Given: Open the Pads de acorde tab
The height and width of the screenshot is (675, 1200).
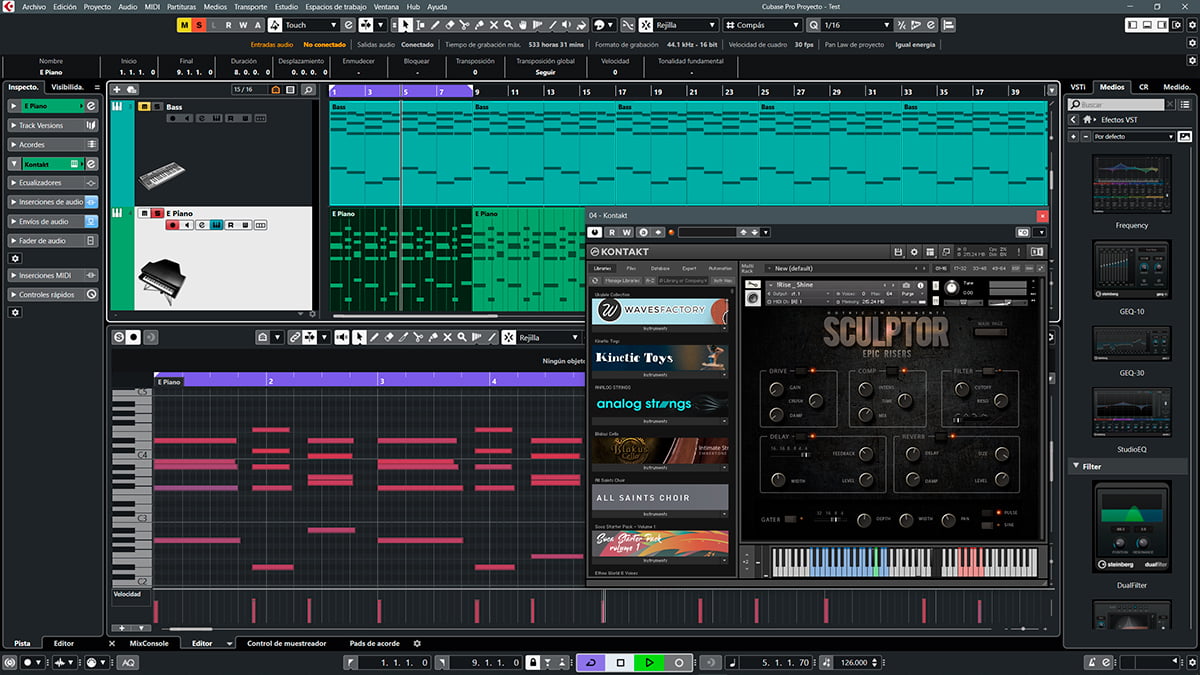Looking at the screenshot, I should (374, 643).
